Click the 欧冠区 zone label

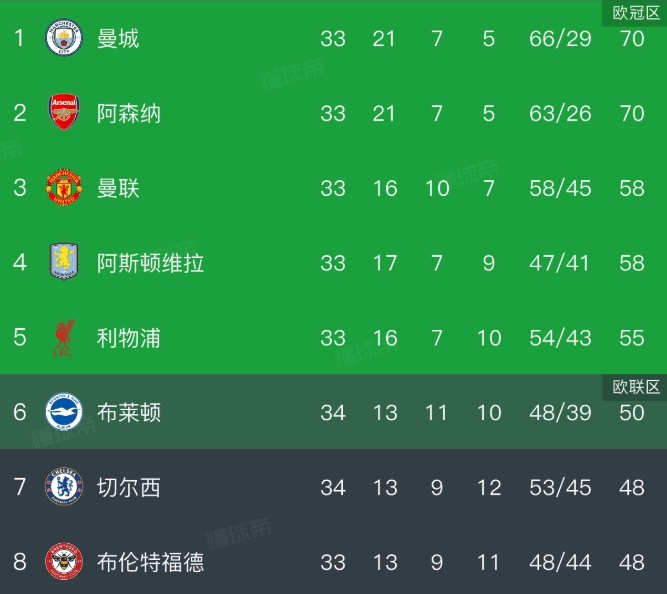(634, 12)
